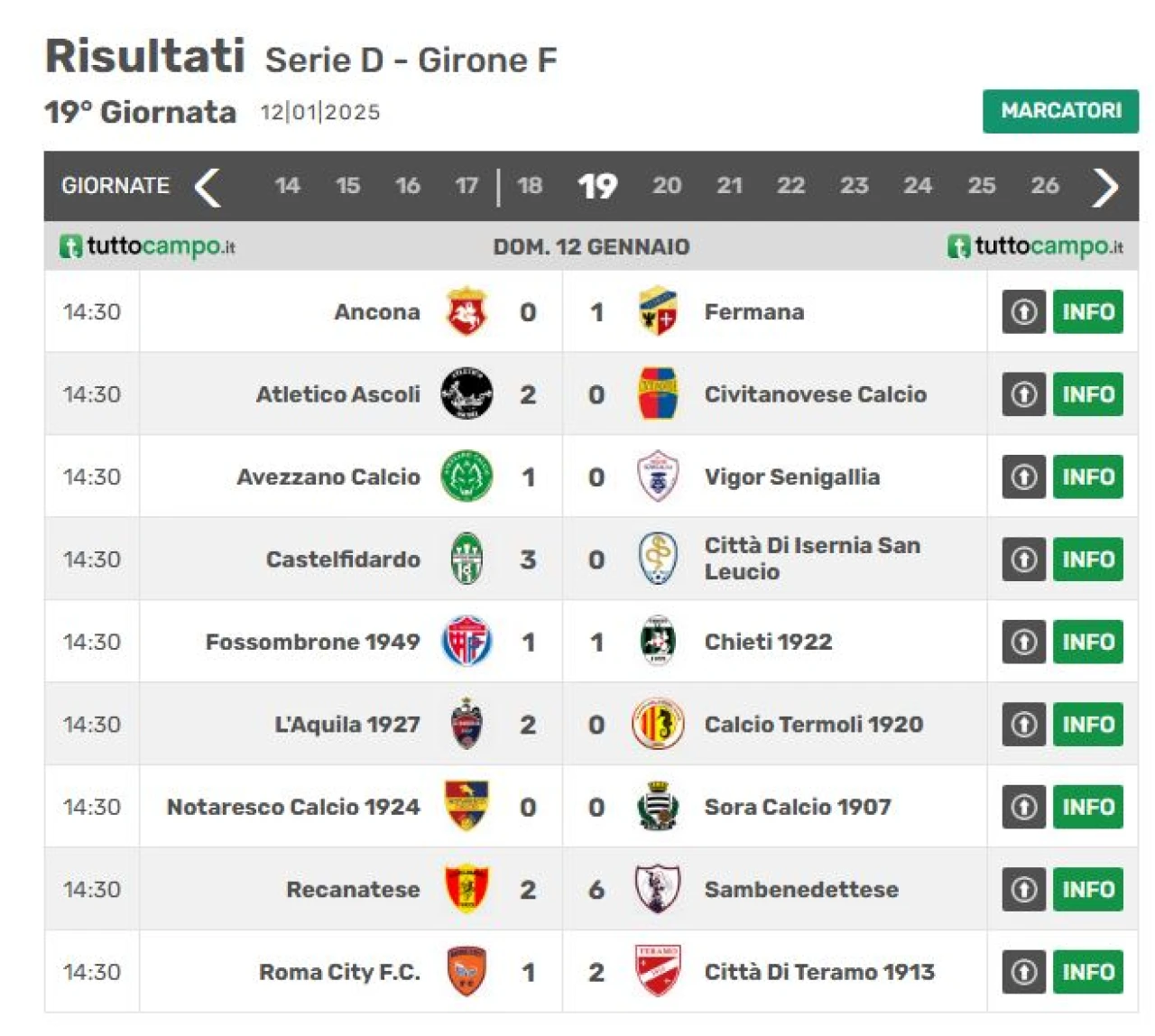This screenshot has width=1155, height=1036.
Task: Click the arrow icon for Recanatese-Sambenedettese row
Action: pyautogui.click(x=1024, y=889)
